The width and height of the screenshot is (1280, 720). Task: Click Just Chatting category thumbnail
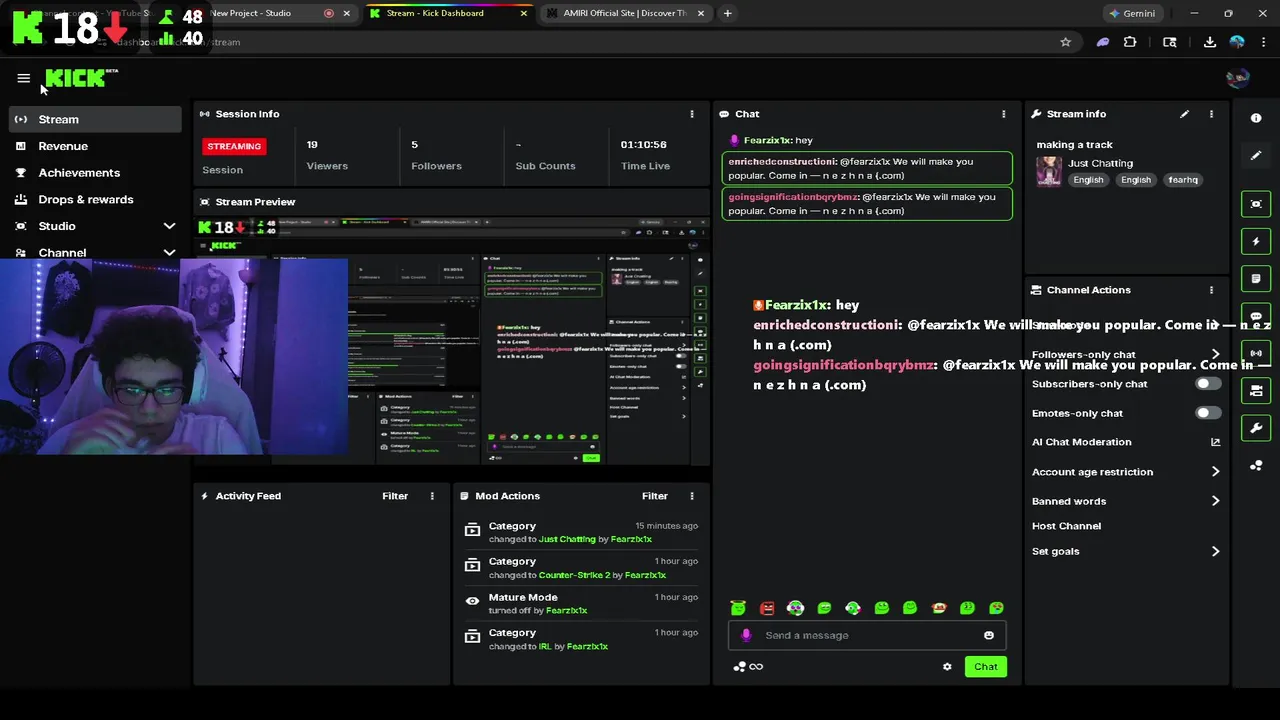pyautogui.click(x=1049, y=171)
